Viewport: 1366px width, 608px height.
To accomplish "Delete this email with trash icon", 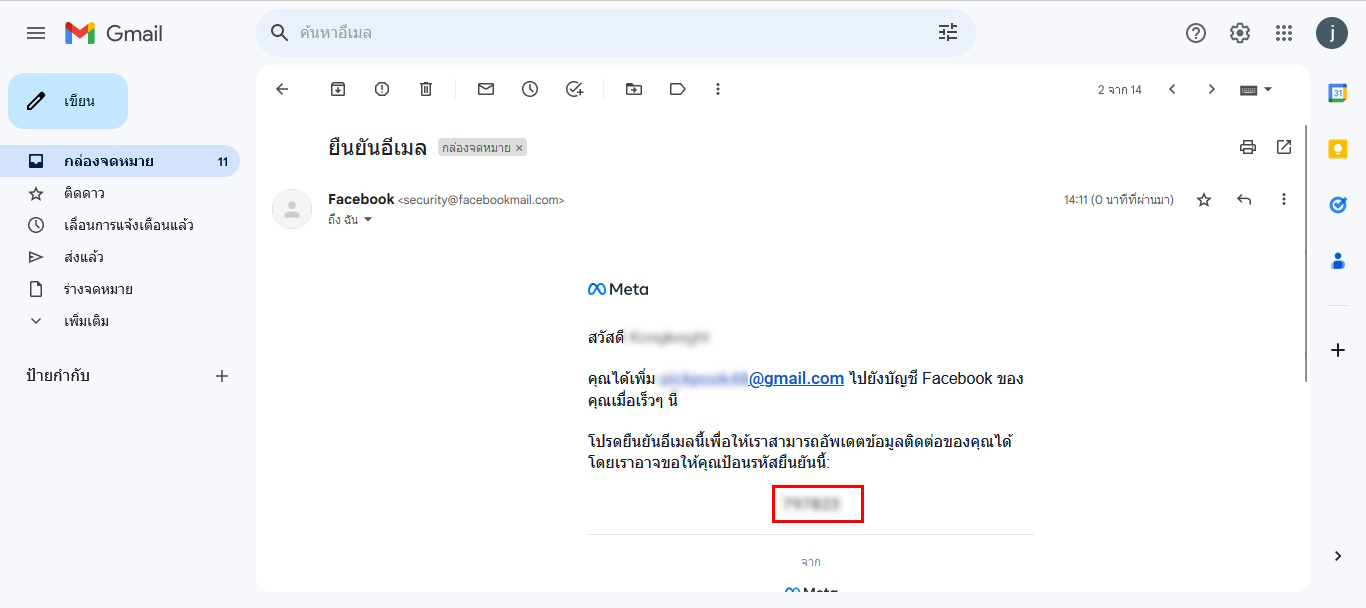I will point(426,89).
